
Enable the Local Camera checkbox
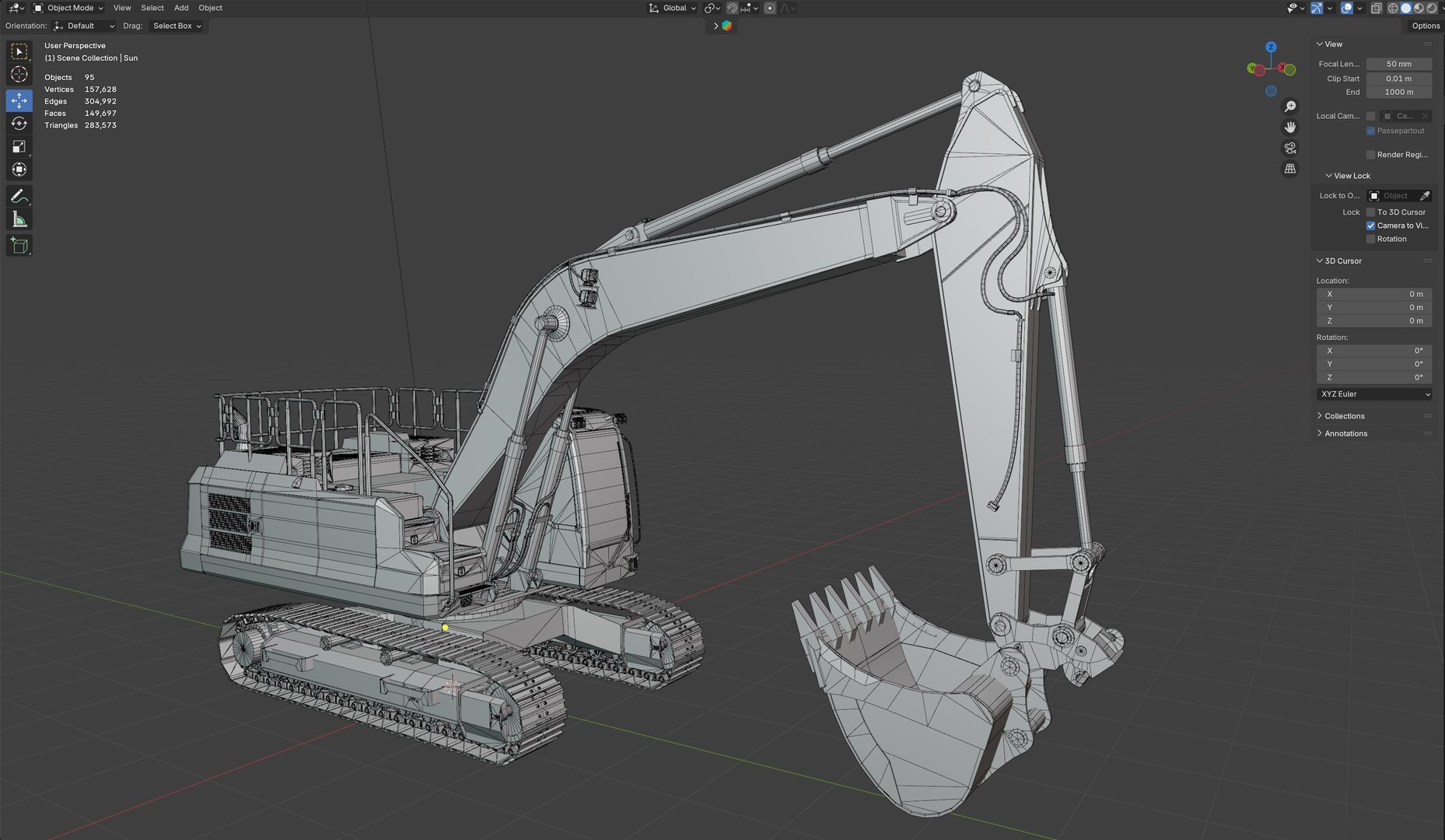[1370, 116]
